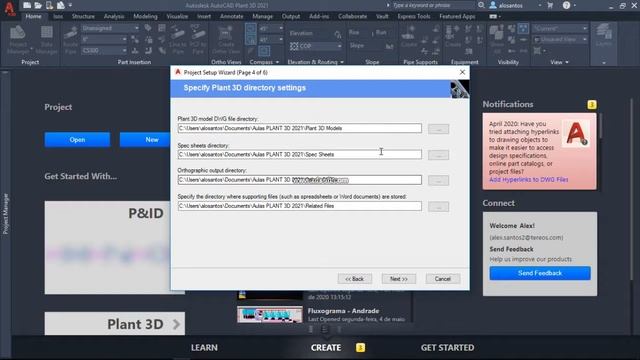Viewport: 640px width, 360px height.
Task: Click the Open folder icon in quick access toolbar
Action: (x=38, y=5)
